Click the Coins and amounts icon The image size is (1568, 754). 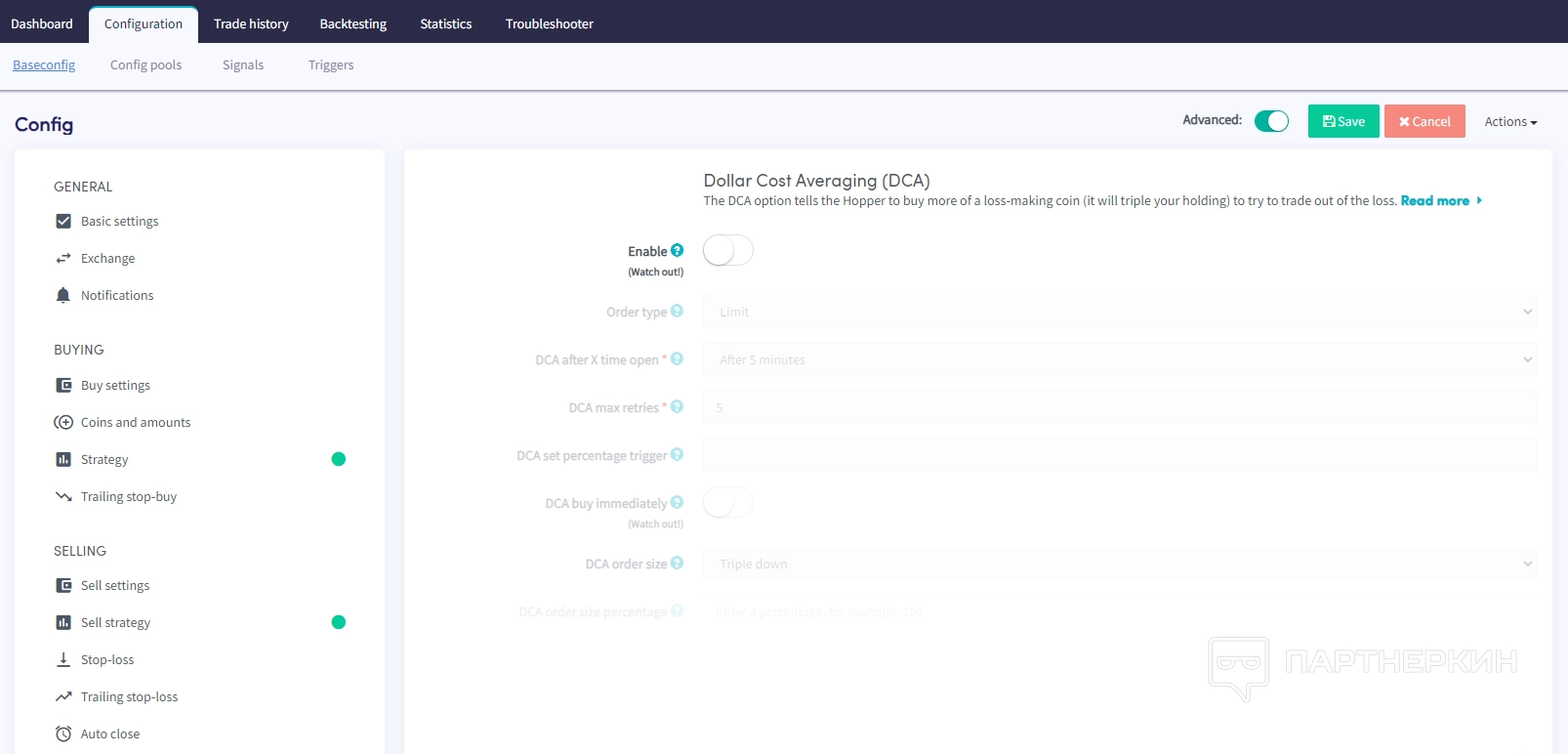tap(63, 423)
